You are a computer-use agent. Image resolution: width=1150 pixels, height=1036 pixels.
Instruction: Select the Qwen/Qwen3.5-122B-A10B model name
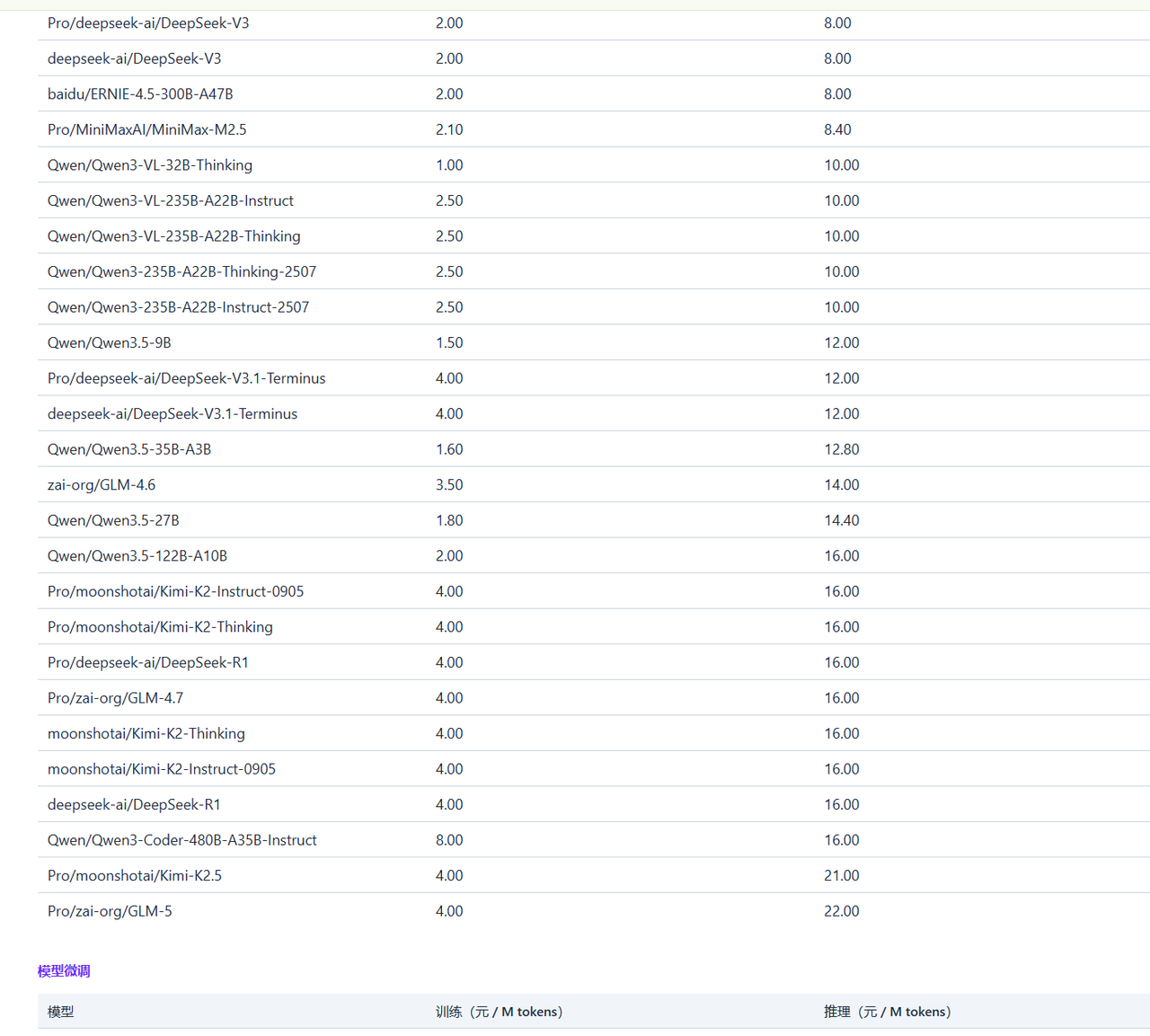pyautogui.click(x=137, y=556)
